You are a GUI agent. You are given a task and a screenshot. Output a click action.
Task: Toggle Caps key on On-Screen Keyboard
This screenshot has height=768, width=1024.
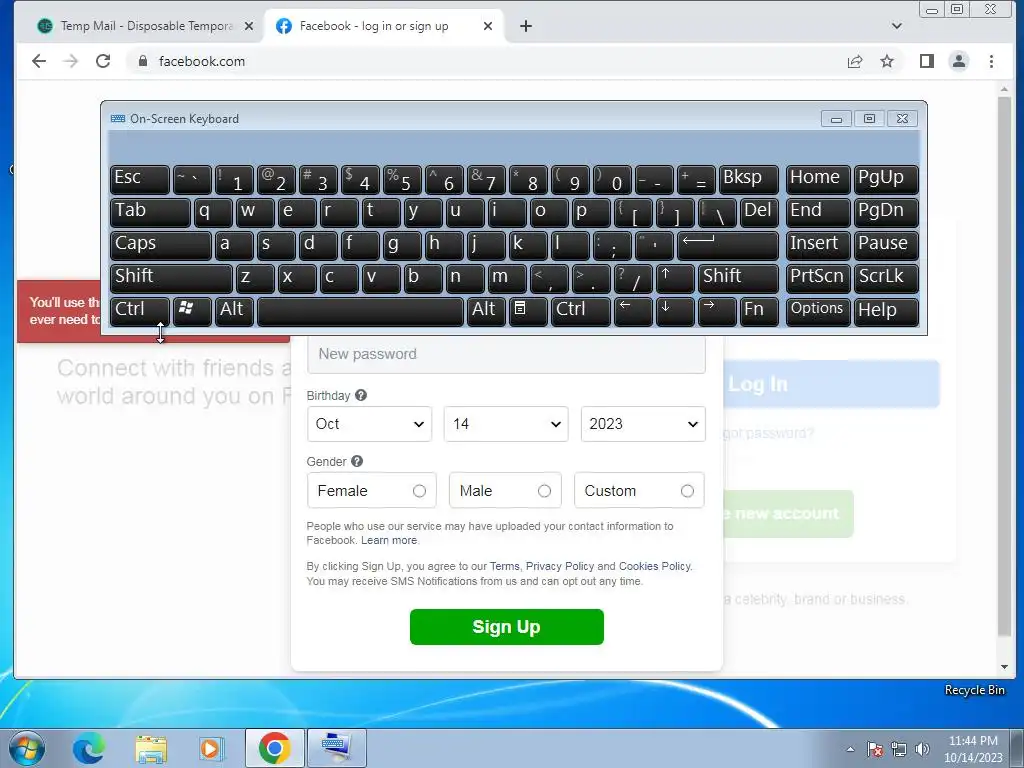(160, 245)
